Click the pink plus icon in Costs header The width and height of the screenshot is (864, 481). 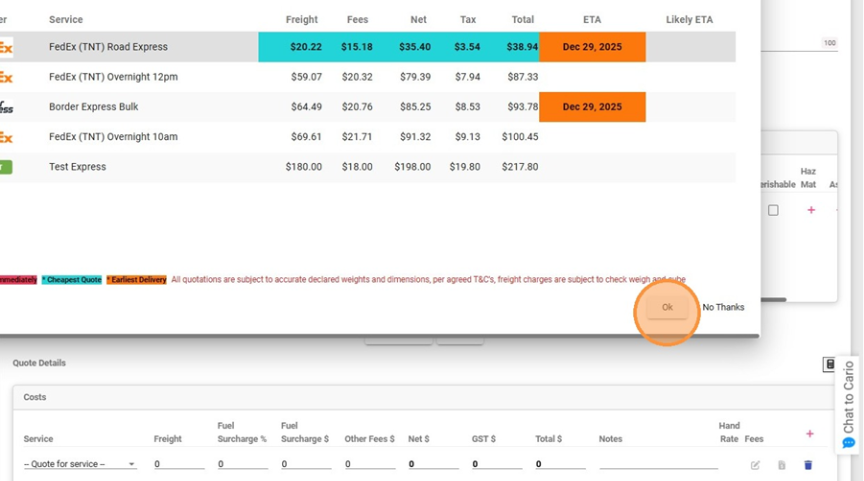[809, 434]
